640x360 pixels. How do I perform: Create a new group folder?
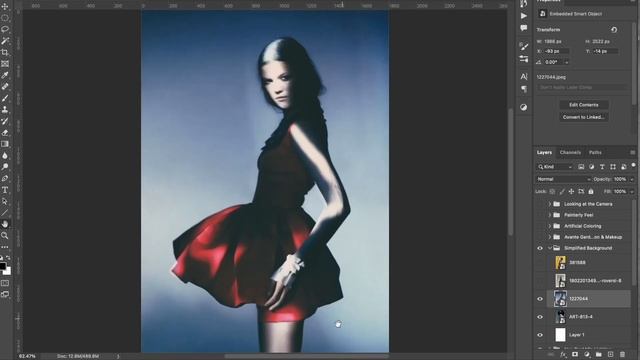[x=599, y=355]
